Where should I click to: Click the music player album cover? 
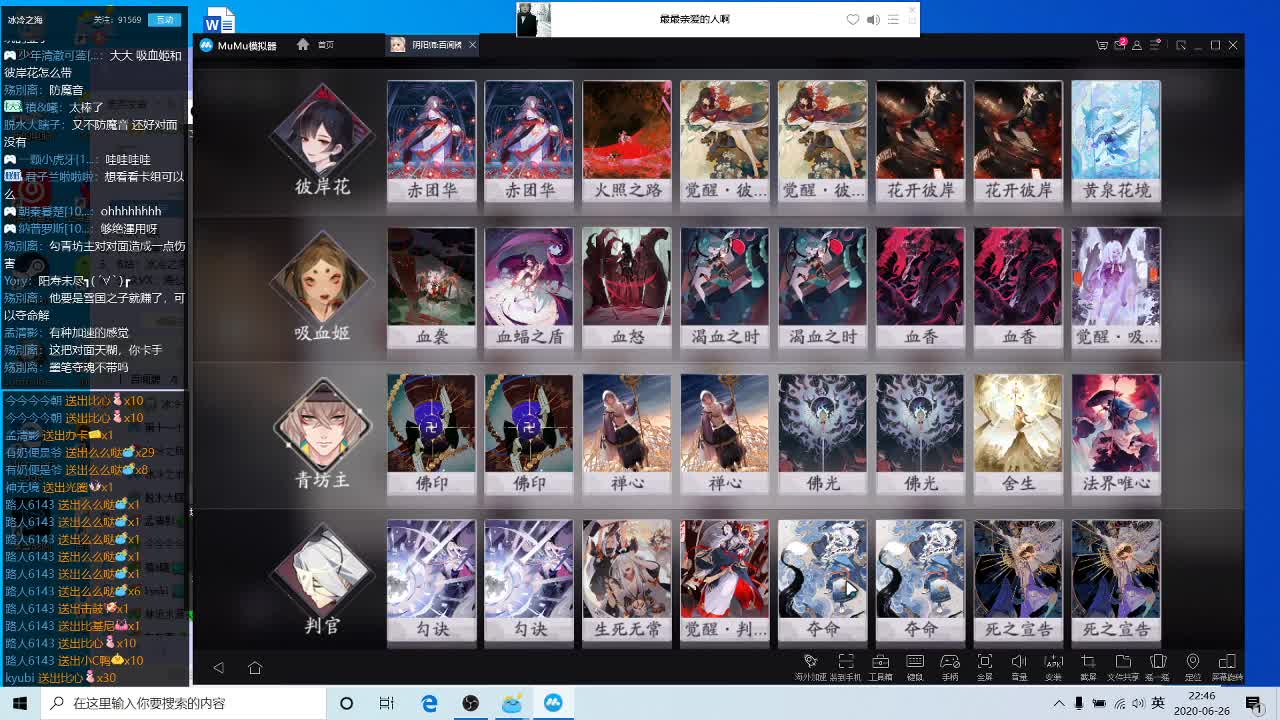click(x=533, y=19)
